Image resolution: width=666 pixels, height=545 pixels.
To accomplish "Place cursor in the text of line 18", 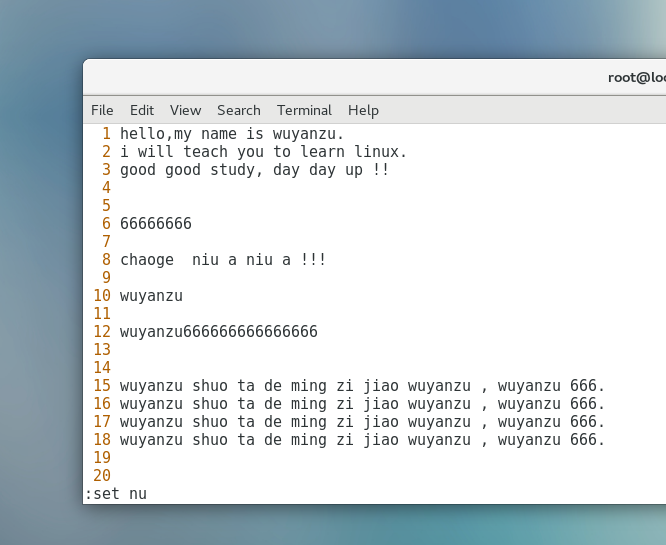I will point(362,440).
